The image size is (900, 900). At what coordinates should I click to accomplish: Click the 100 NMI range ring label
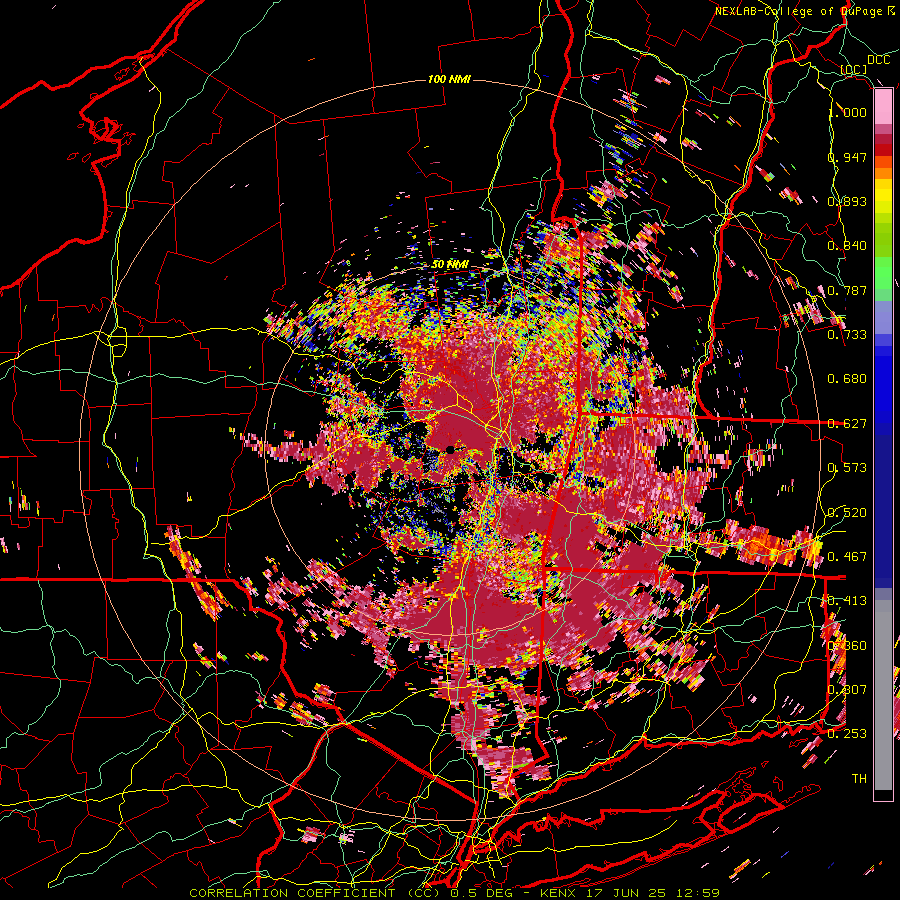tap(449, 79)
